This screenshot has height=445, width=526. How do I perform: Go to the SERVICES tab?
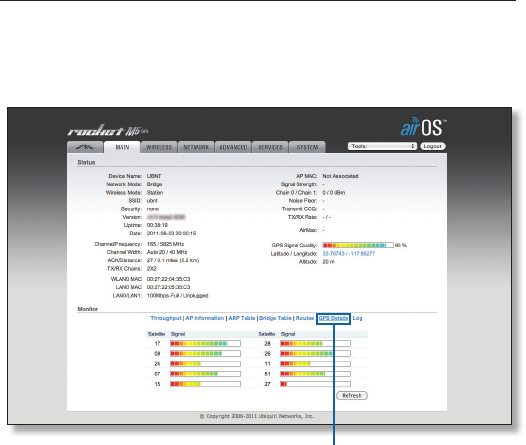point(270,147)
